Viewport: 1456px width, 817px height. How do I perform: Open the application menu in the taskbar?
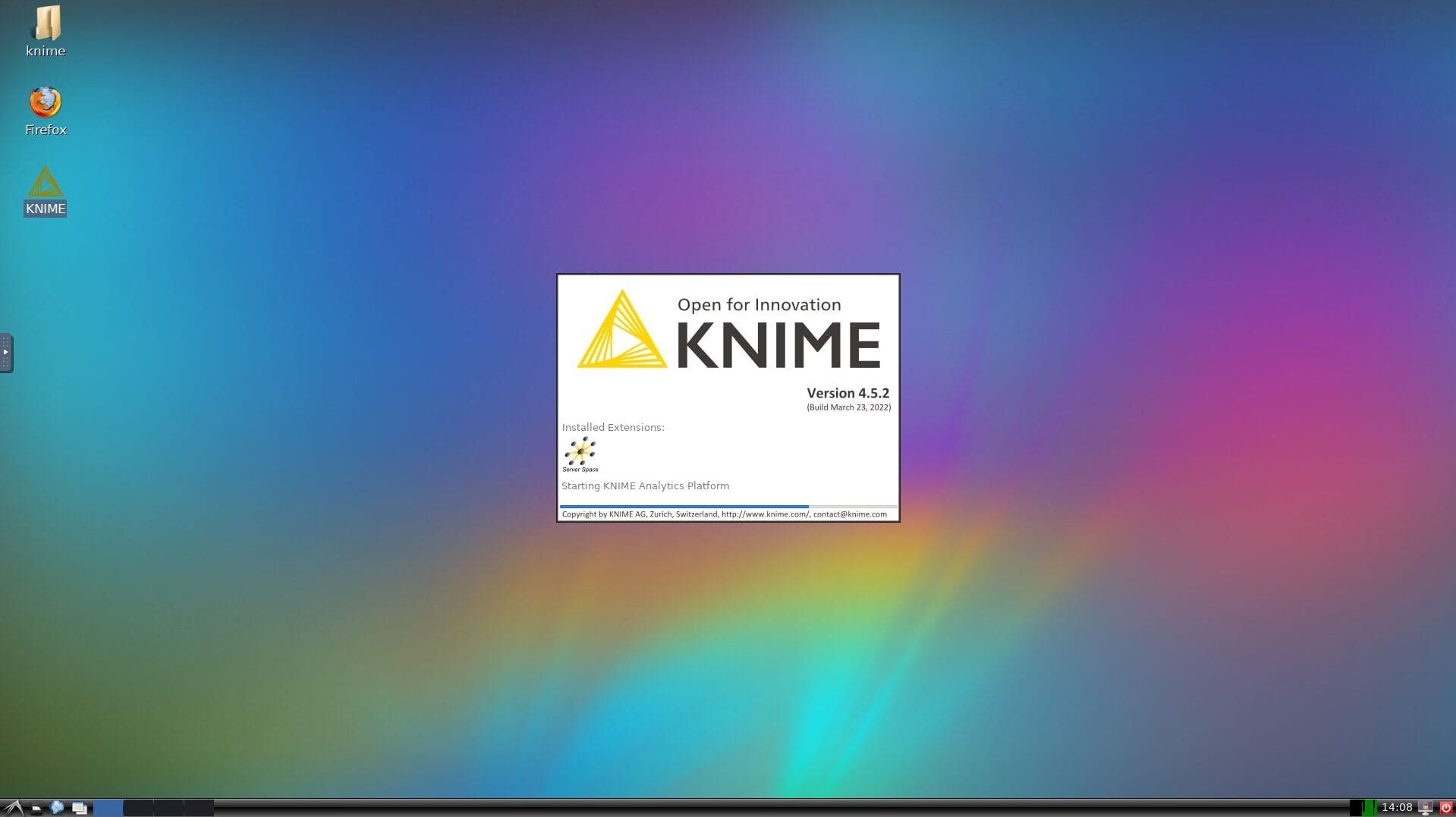(x=11, y=807)
